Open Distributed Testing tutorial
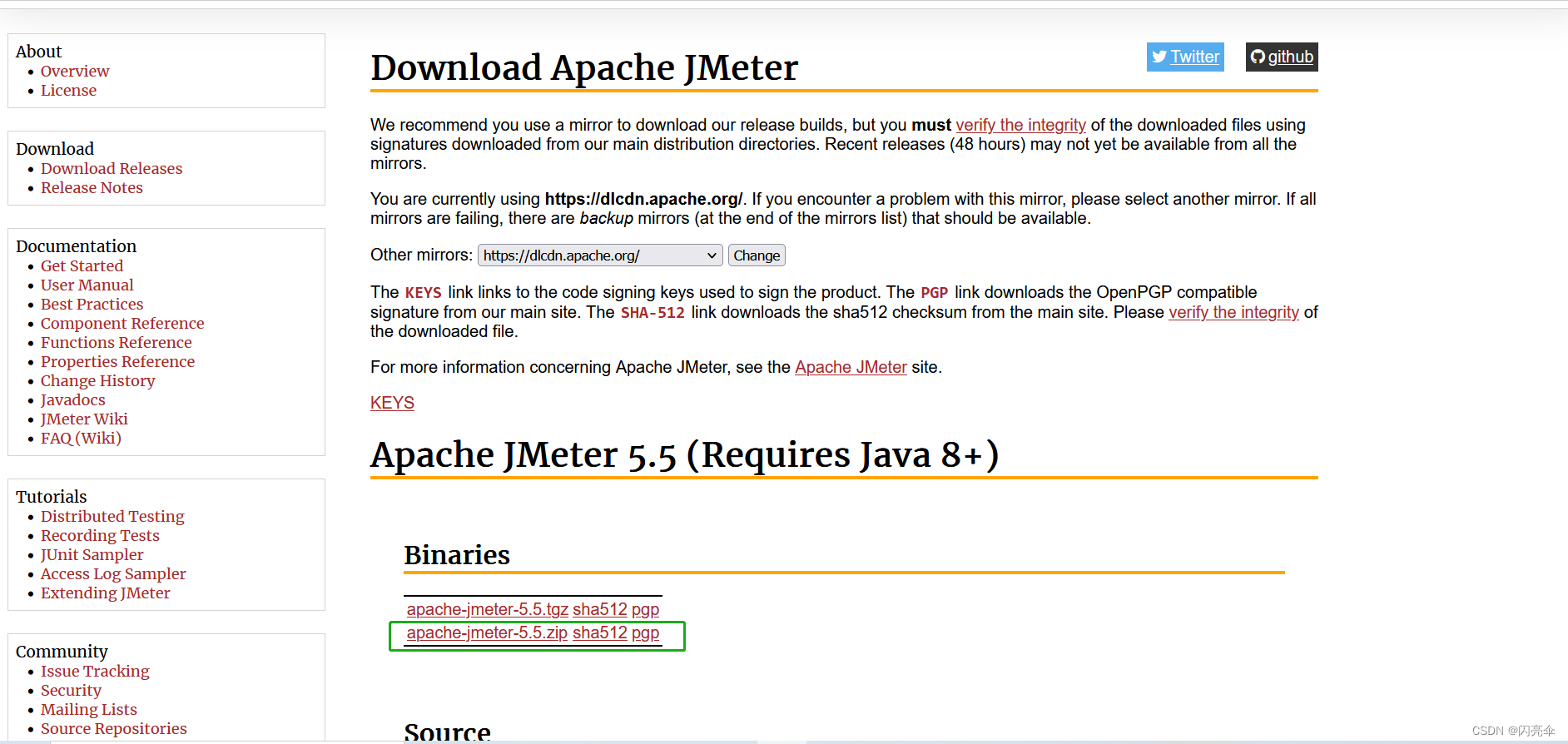 click(112, 517)
